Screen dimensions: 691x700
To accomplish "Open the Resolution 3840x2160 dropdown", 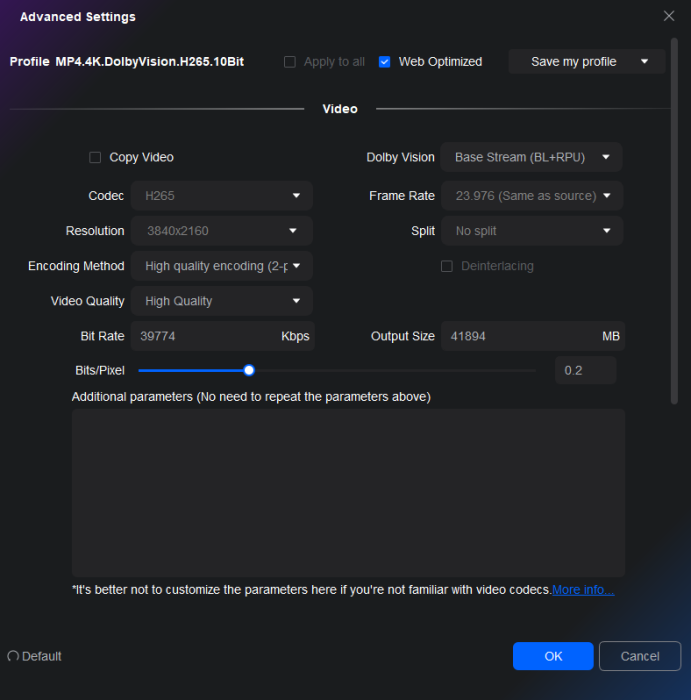I will (222, 231).
